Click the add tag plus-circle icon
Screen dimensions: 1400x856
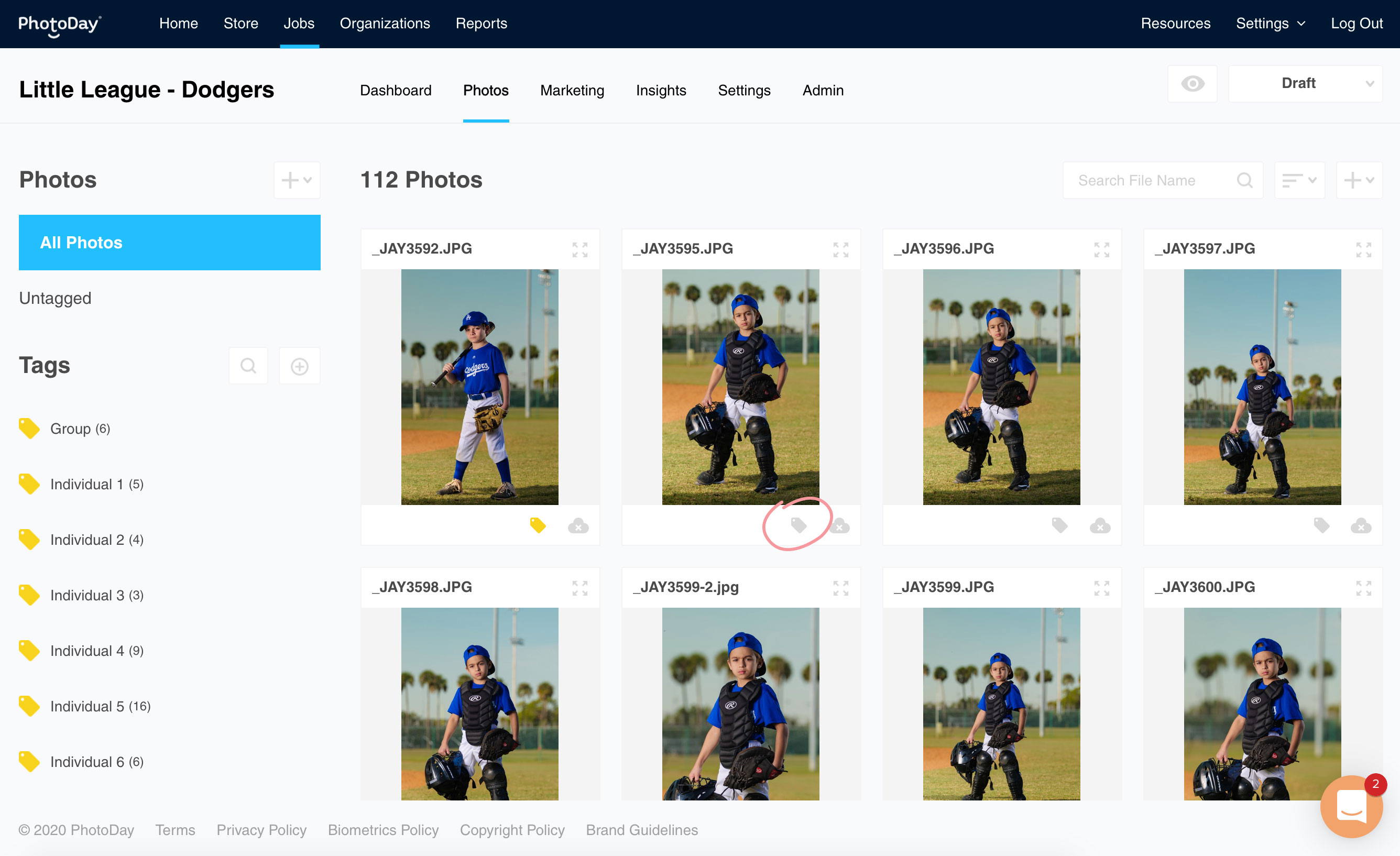click(299, 366)
